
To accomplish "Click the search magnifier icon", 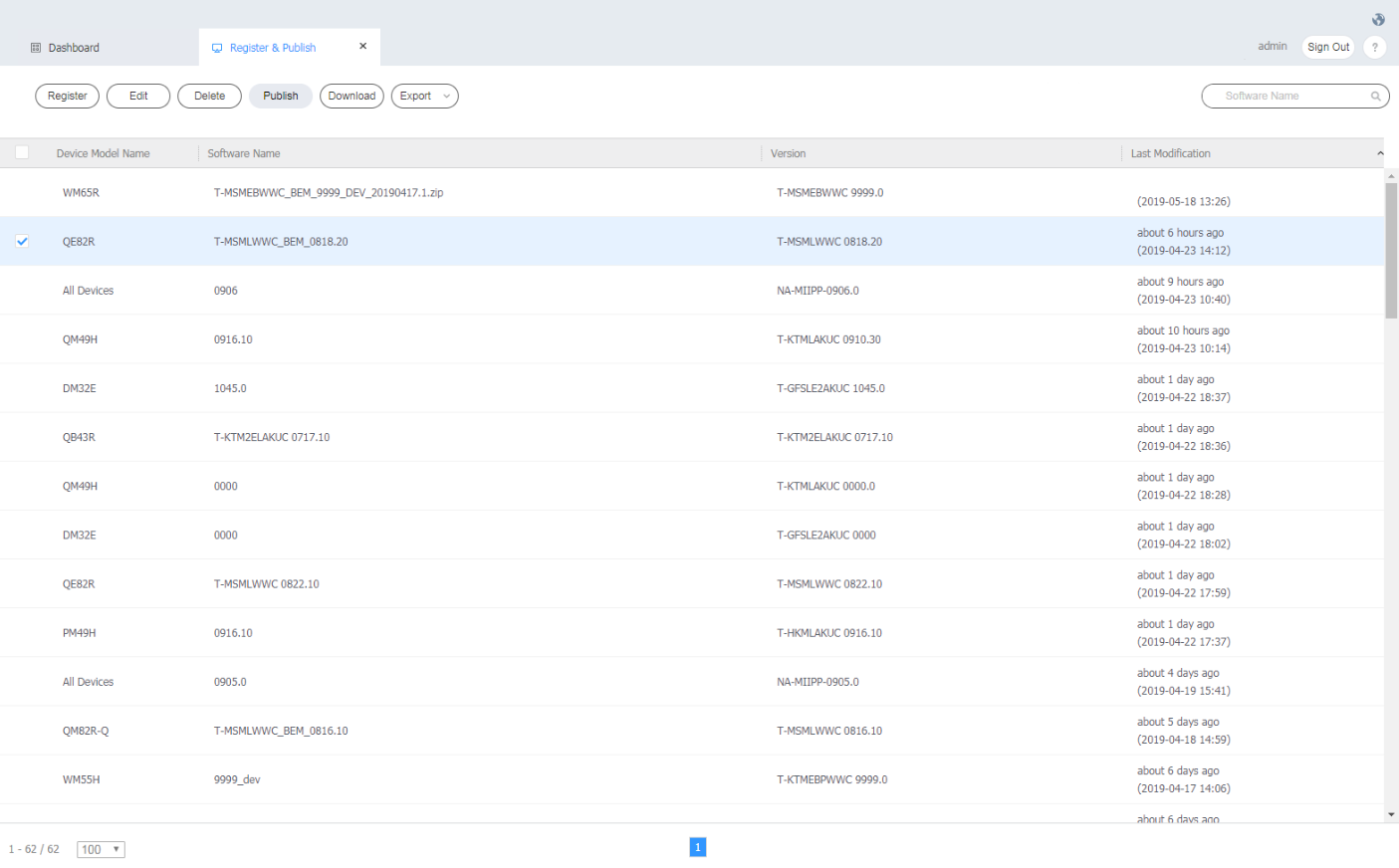I will (x=1375, y=97).
